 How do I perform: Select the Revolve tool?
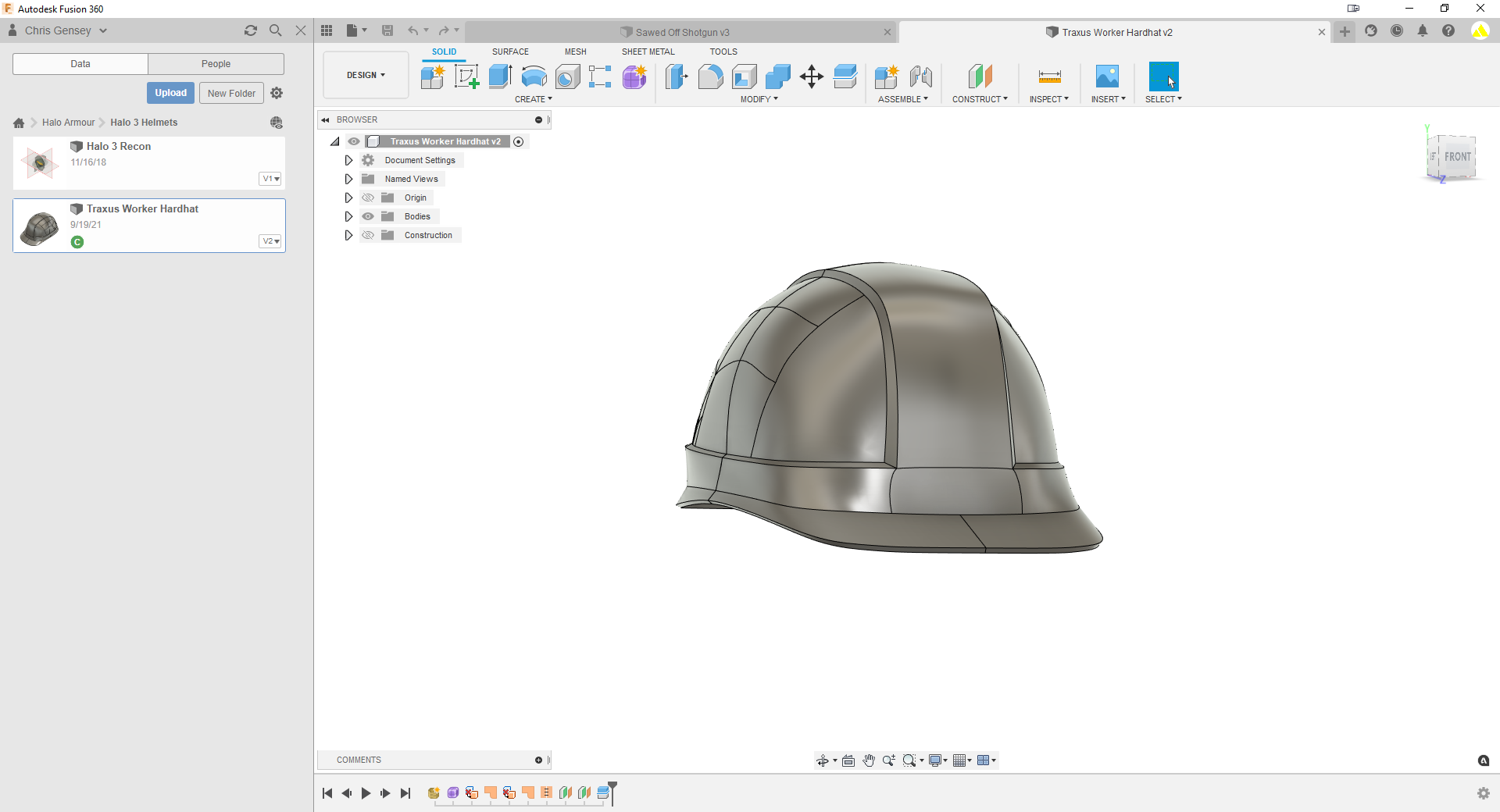(534, 77)
